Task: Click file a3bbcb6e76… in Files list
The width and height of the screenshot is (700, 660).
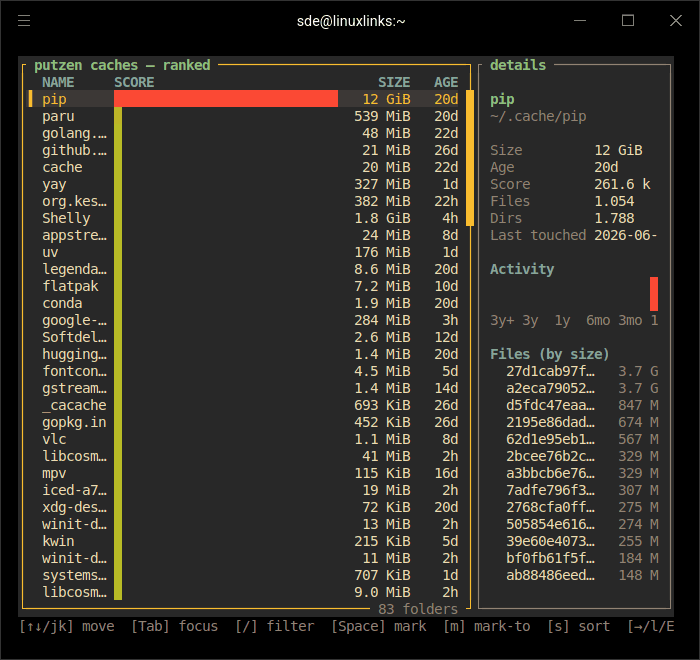Action: 550,473
